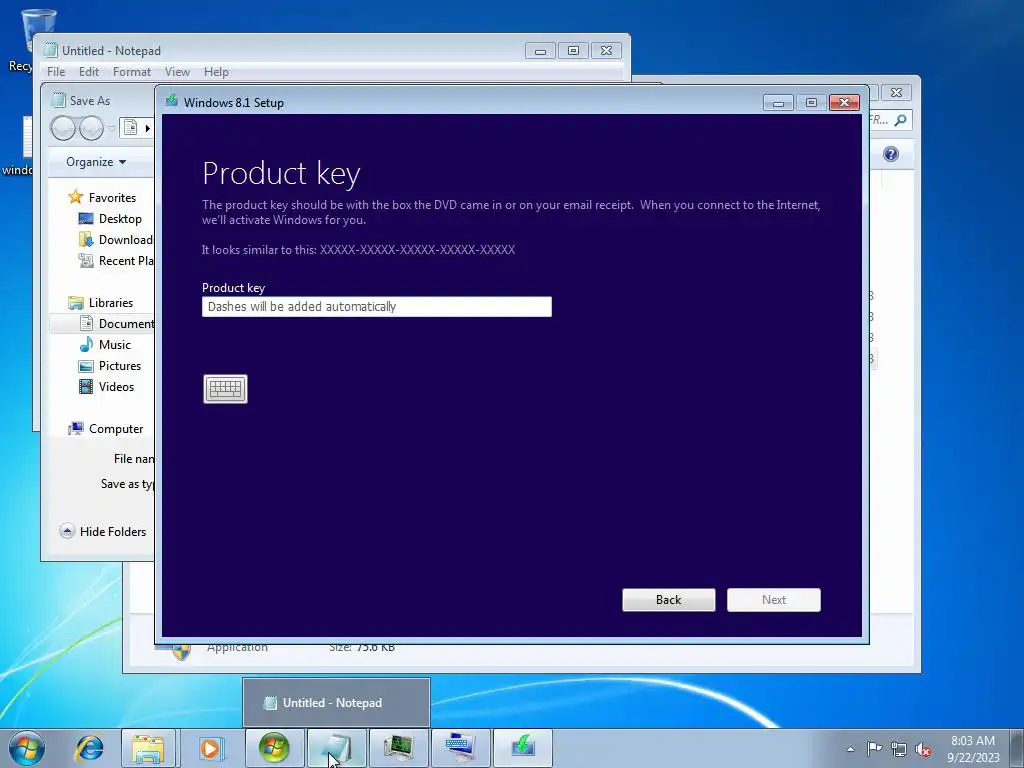This screenshot has height=768, width=1024.
Task: Click the Untitled - Notepad taskbar preview
Action: click(x=336, y=703)
